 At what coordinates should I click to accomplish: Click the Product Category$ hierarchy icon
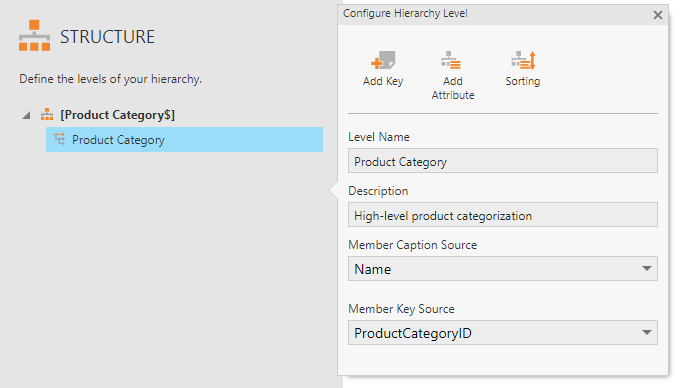tap(47, 115)
